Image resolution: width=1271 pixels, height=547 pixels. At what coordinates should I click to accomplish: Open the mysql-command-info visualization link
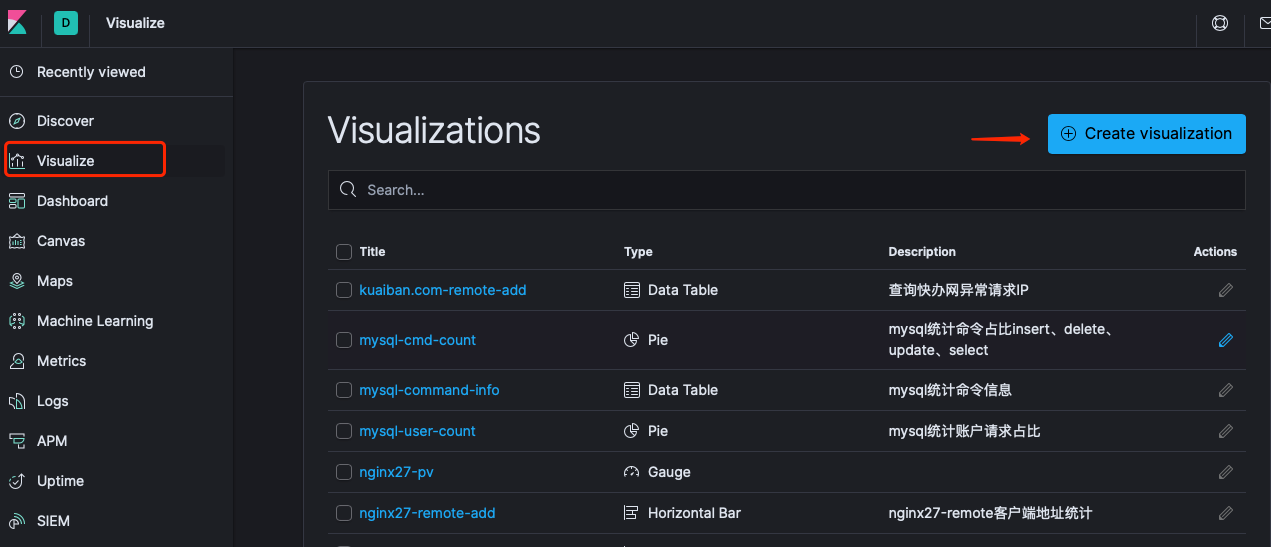click(x=429, y=390)
